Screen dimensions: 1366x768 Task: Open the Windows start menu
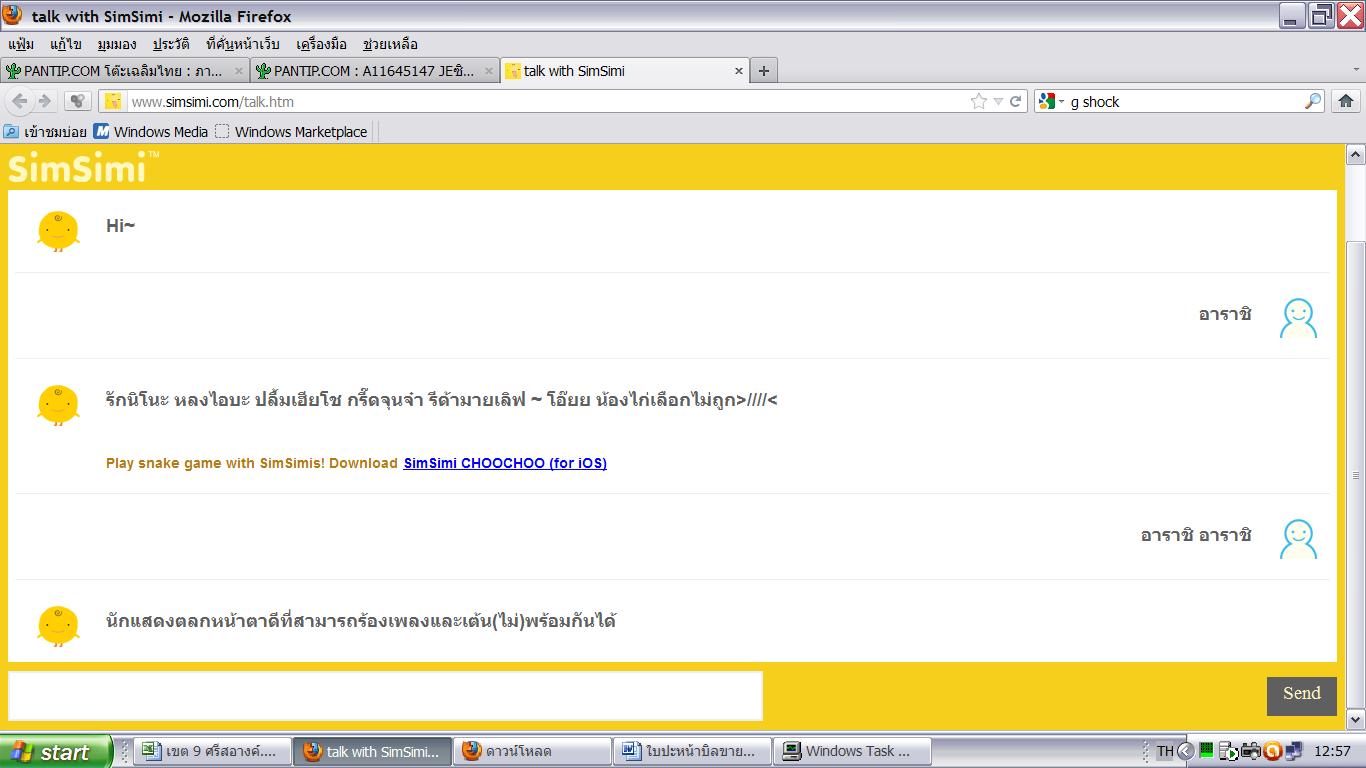58,752
